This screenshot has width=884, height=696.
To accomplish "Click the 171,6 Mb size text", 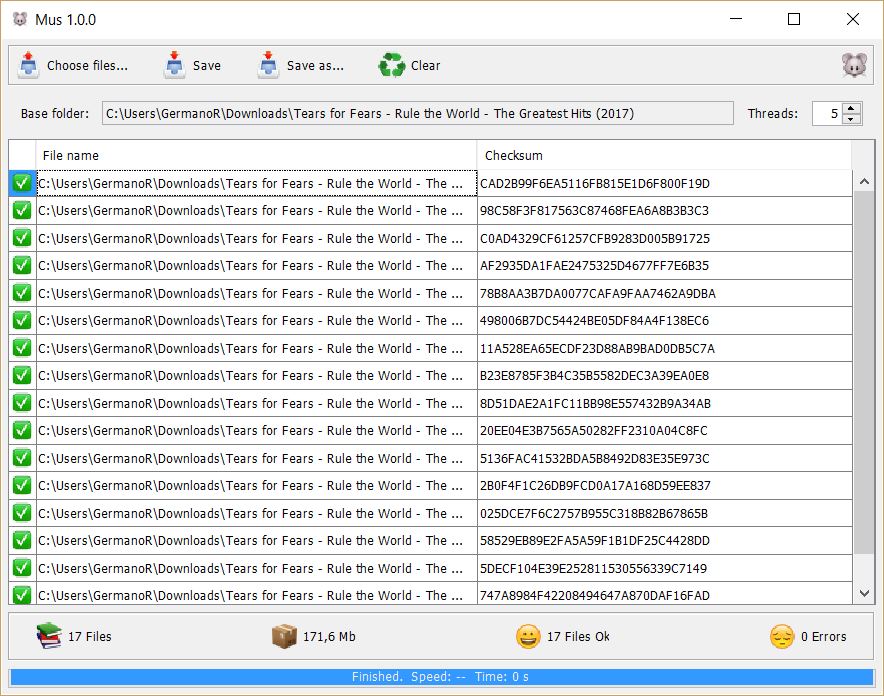I will point(329,636).
